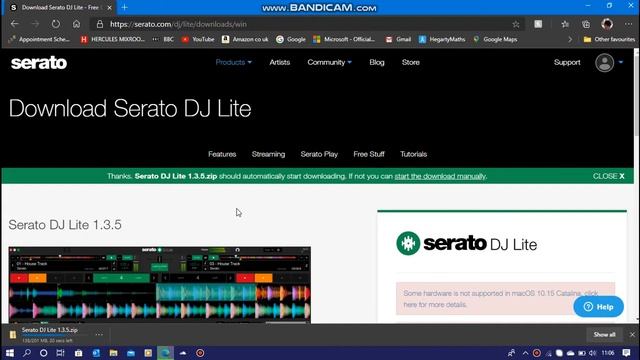Go back with the browser back arrow
This screenshot has height=360, width=640.
[x=15, y=24]
